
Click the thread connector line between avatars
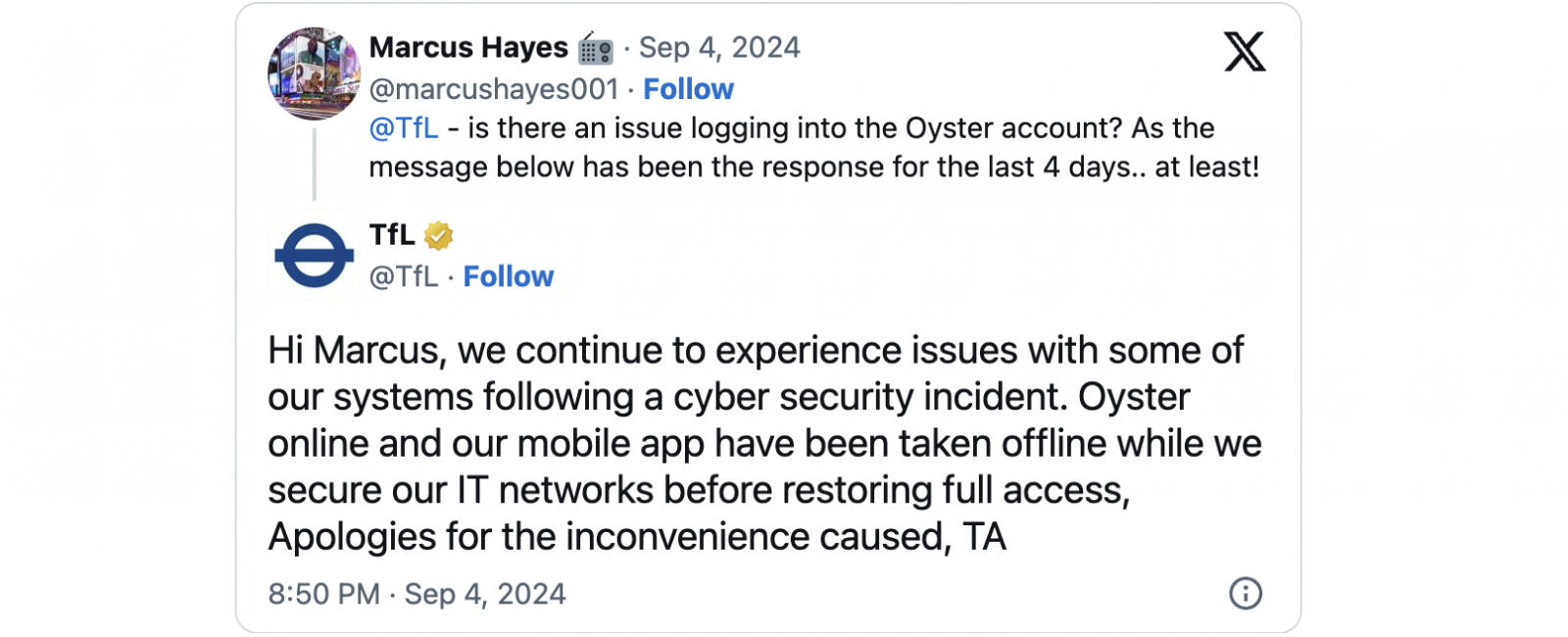pyautogui.click(x=314, y=164)
